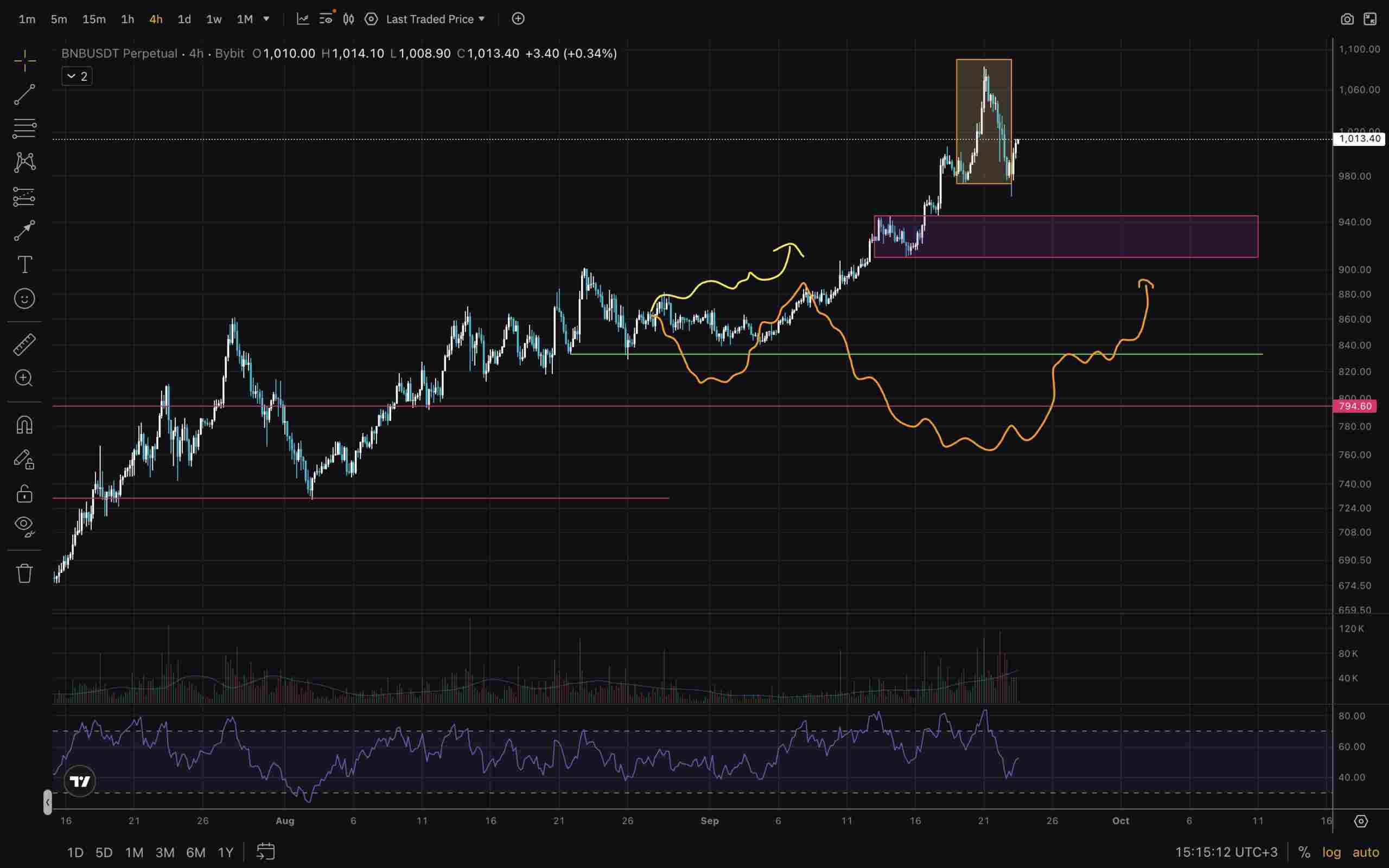Image resolution: width=1389 pixels, height=868 pixels.
Task: Select the 15m timeframe
Action: [93, 19]
